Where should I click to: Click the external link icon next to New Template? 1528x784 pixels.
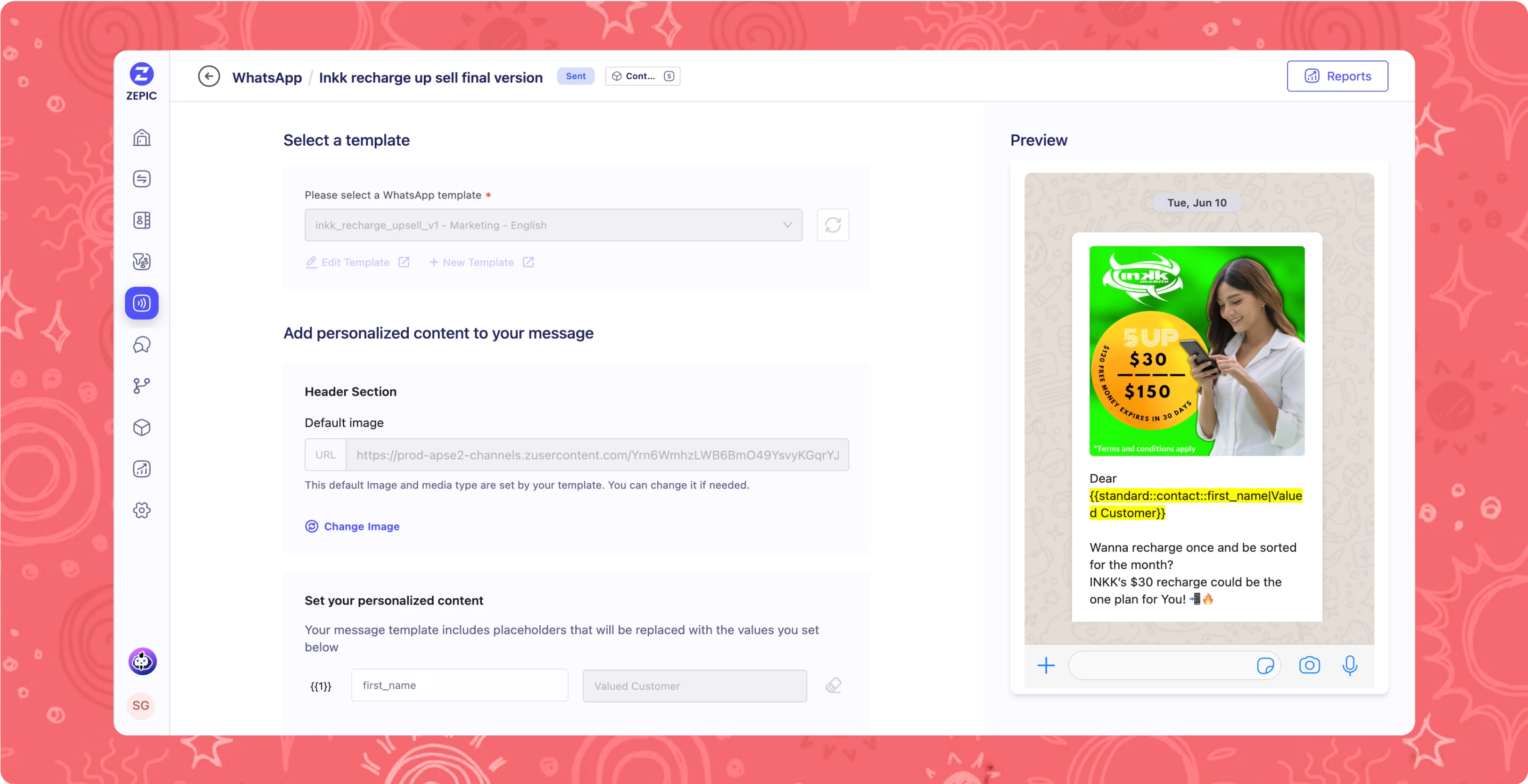point(528,262)
